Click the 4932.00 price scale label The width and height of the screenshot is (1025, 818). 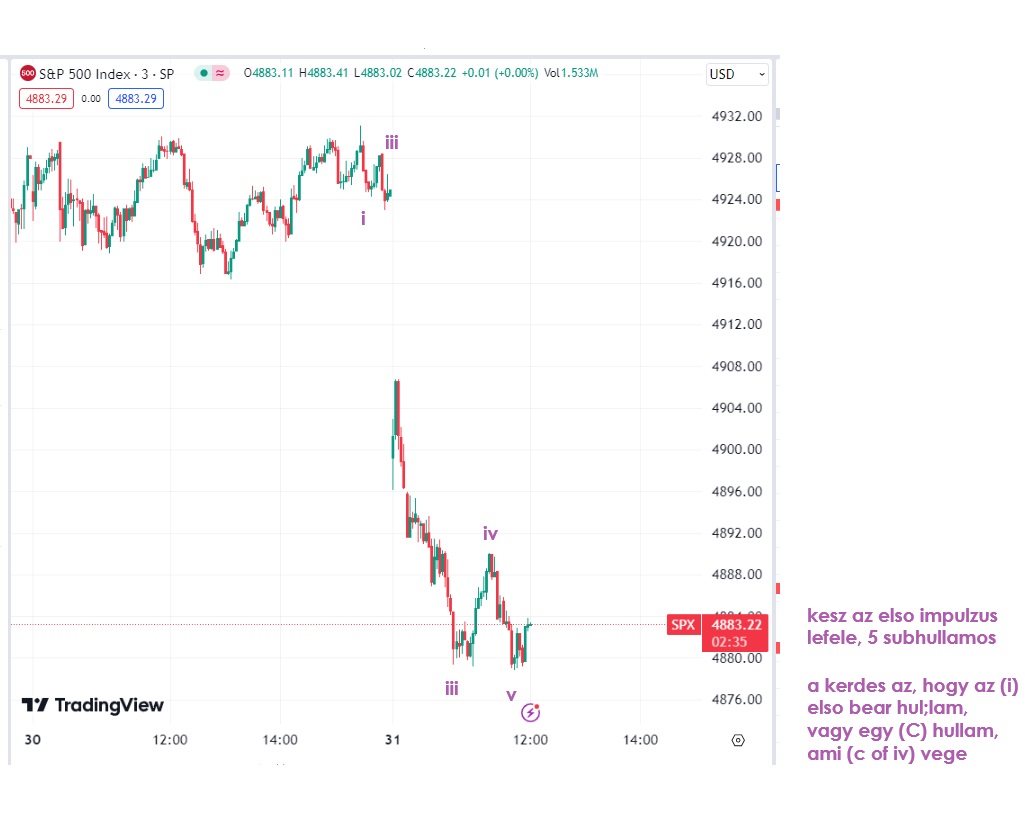coord(736,116)
